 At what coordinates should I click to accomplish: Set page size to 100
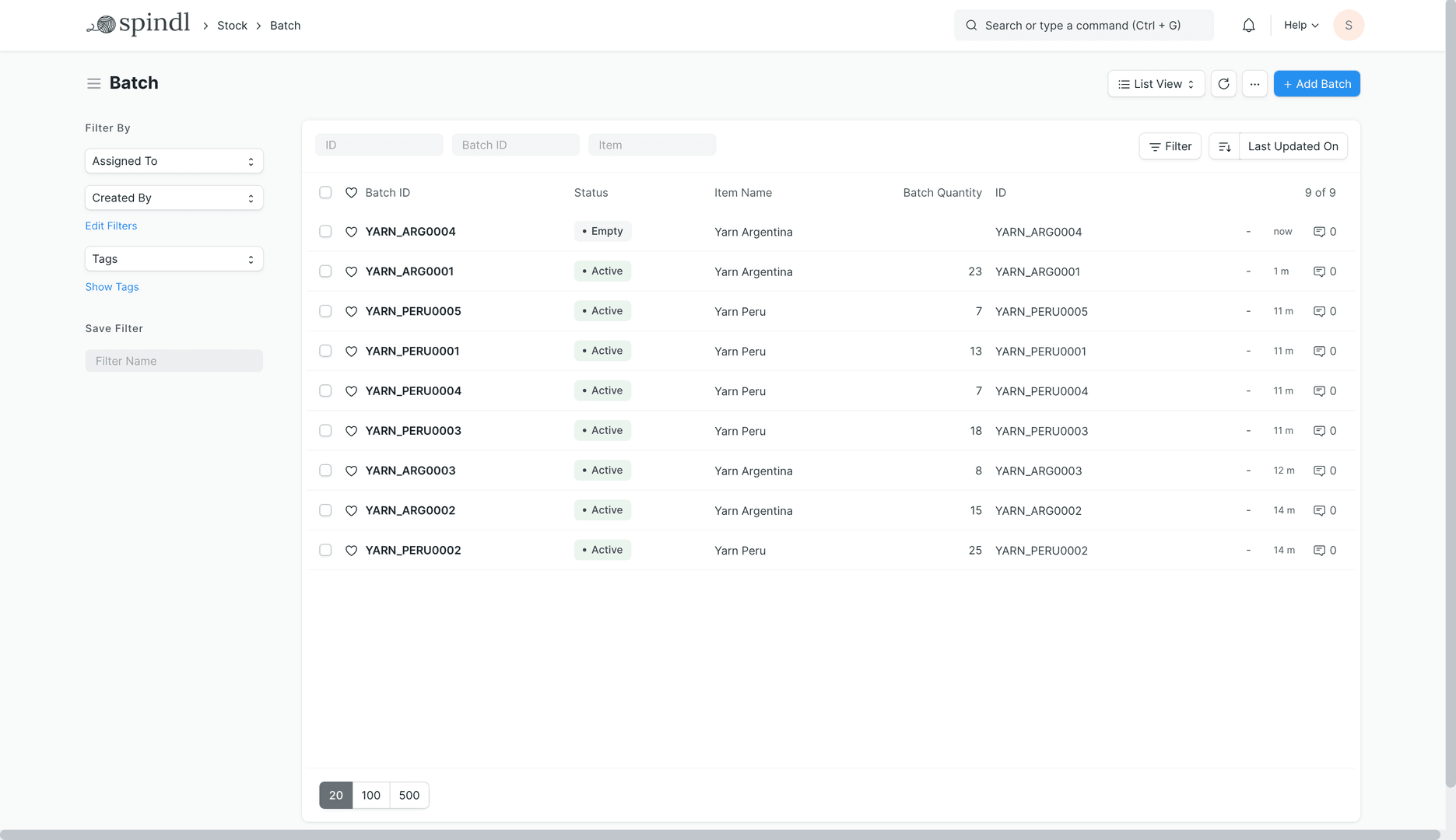click(x=370, y=795)
